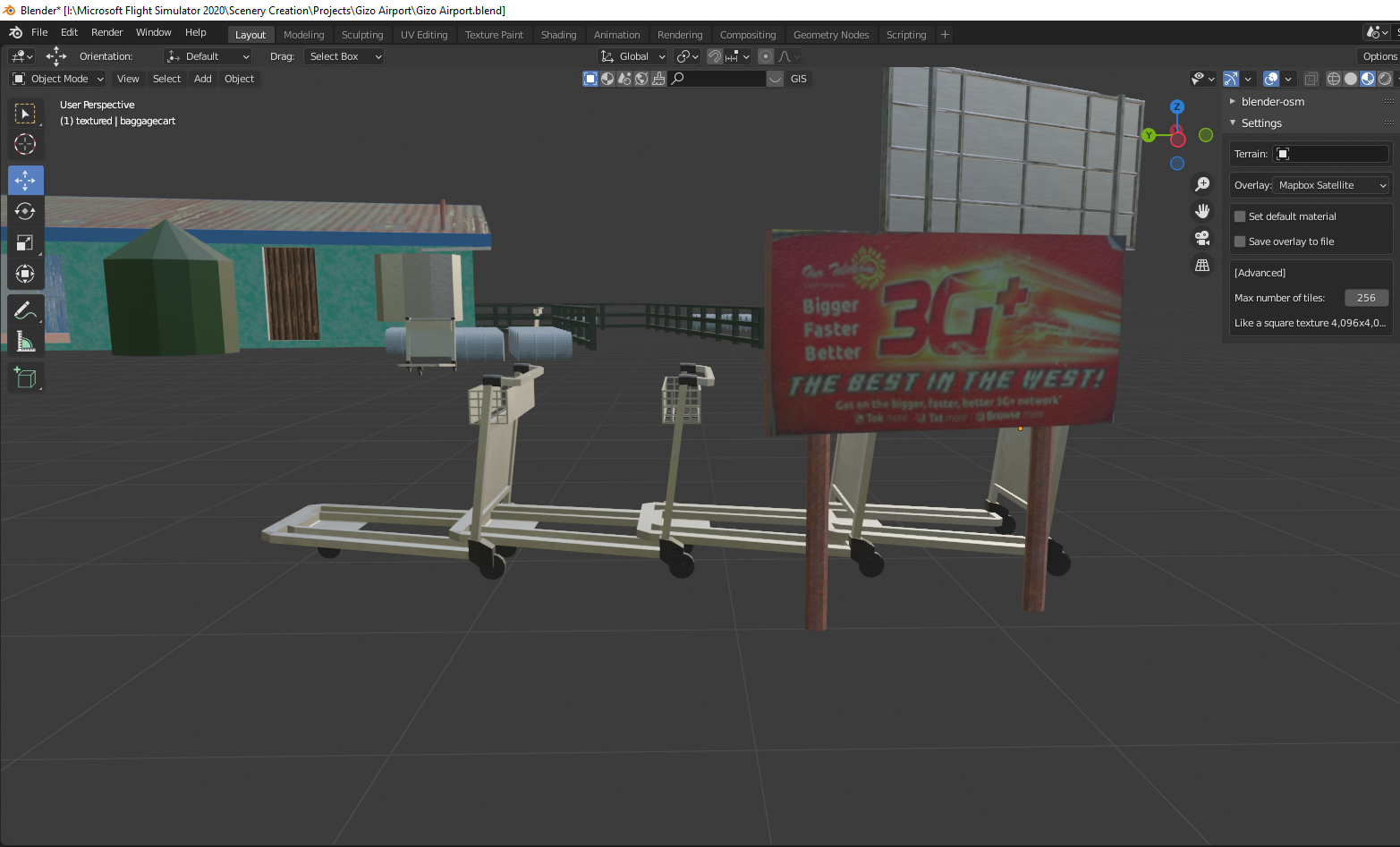Screen dimensions: 1400x847
Task: Click the select mode new-selection icon
Action: 590,79
